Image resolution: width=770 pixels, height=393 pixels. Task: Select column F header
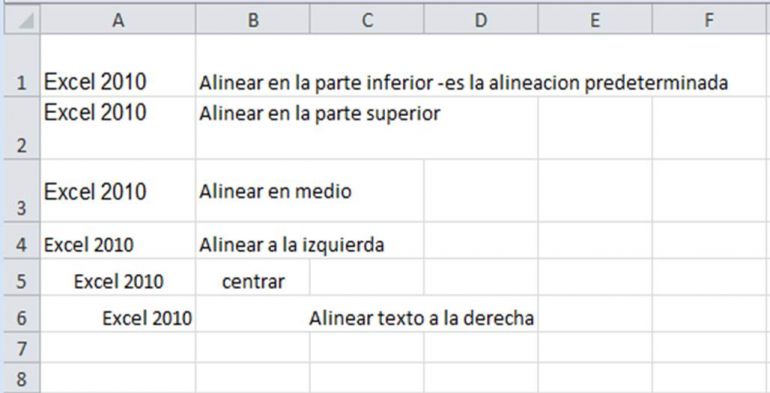tap(711, 20)
